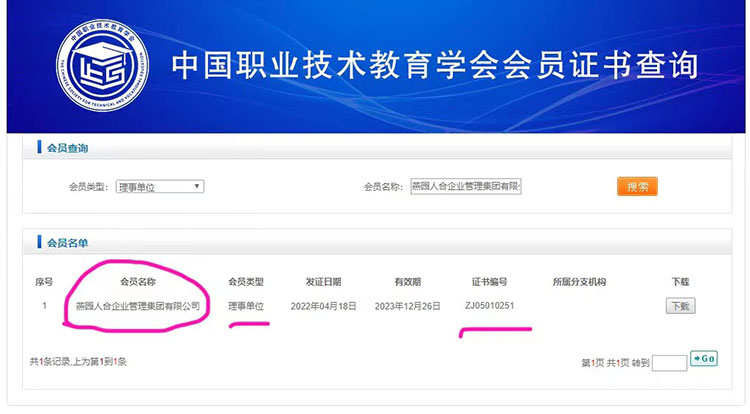
Task: Open the 会员类型 dropdown showing 理事单位
Action: click(160, 186)
